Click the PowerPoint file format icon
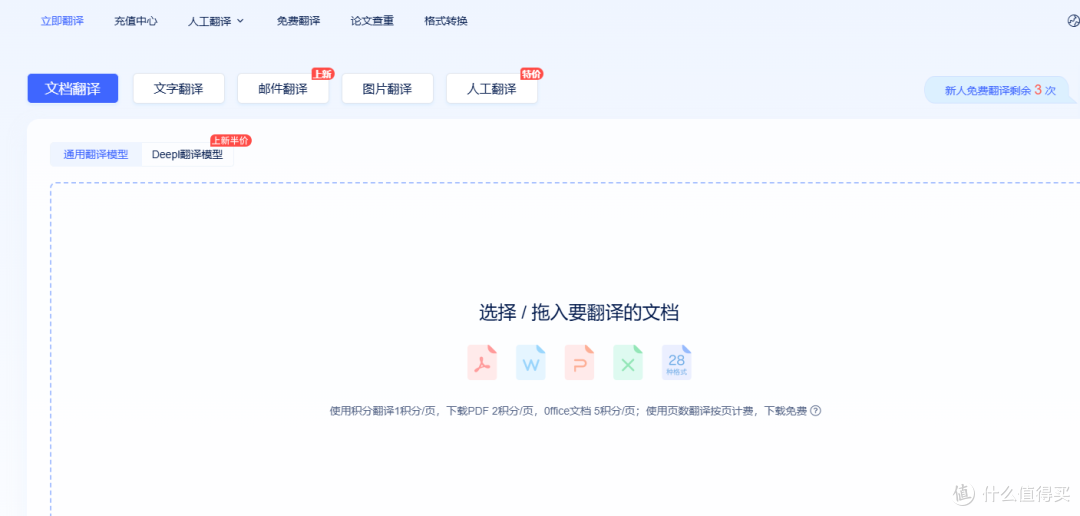Image resolution: width=1080 pixels, height=516 pixels. [x=579, y=362]
